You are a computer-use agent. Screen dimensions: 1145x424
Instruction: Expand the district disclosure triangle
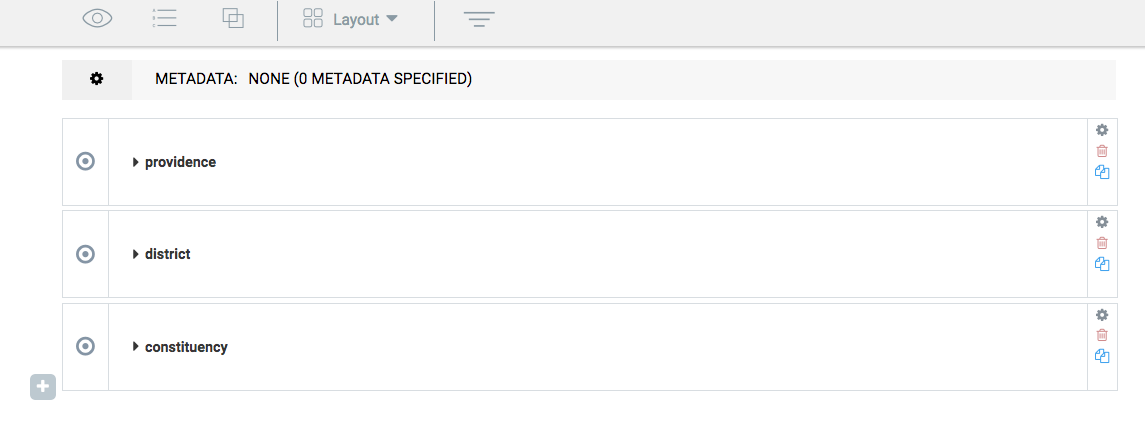tap(136, 254)
